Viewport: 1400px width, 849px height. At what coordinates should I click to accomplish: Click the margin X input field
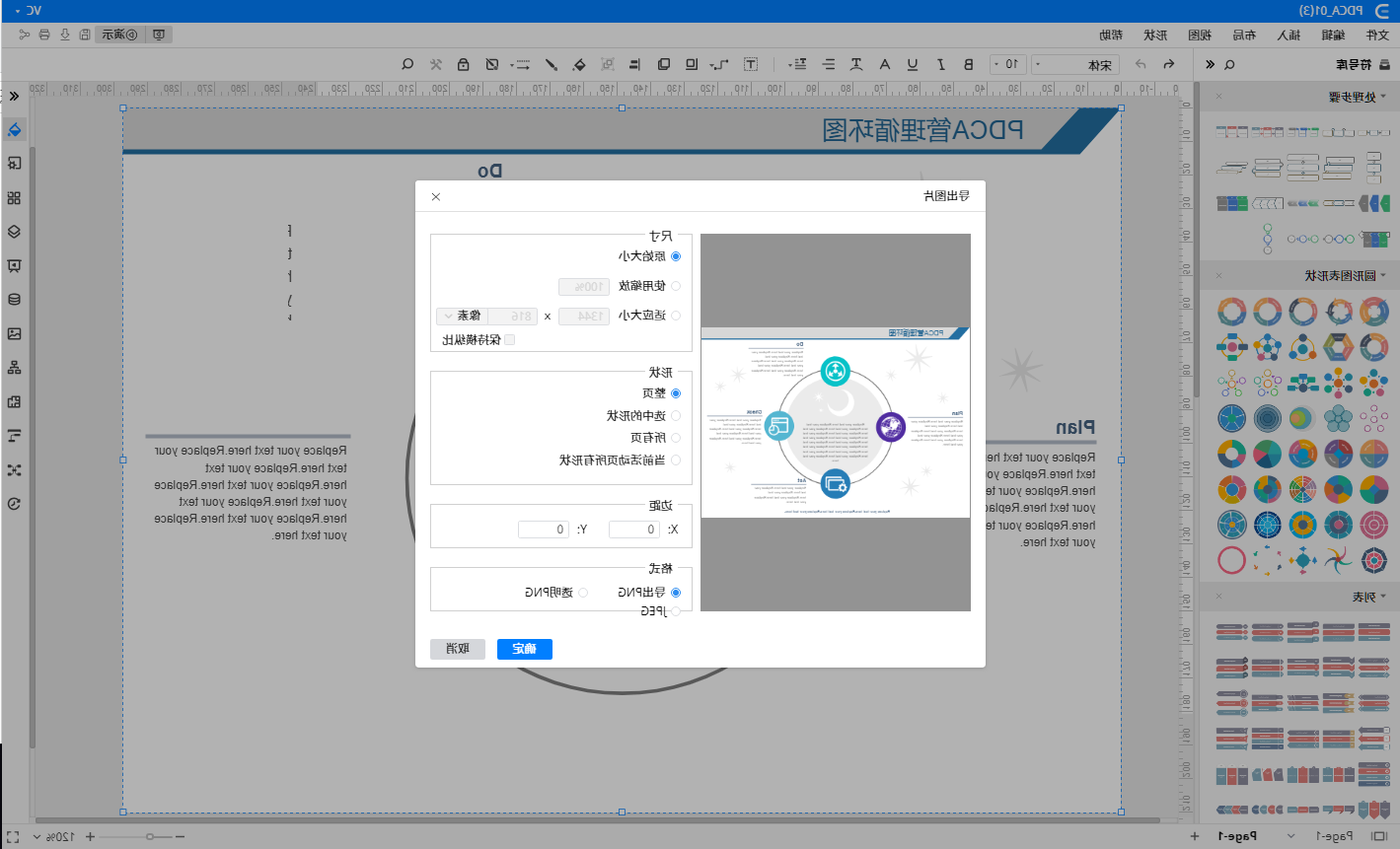(634, 530)
